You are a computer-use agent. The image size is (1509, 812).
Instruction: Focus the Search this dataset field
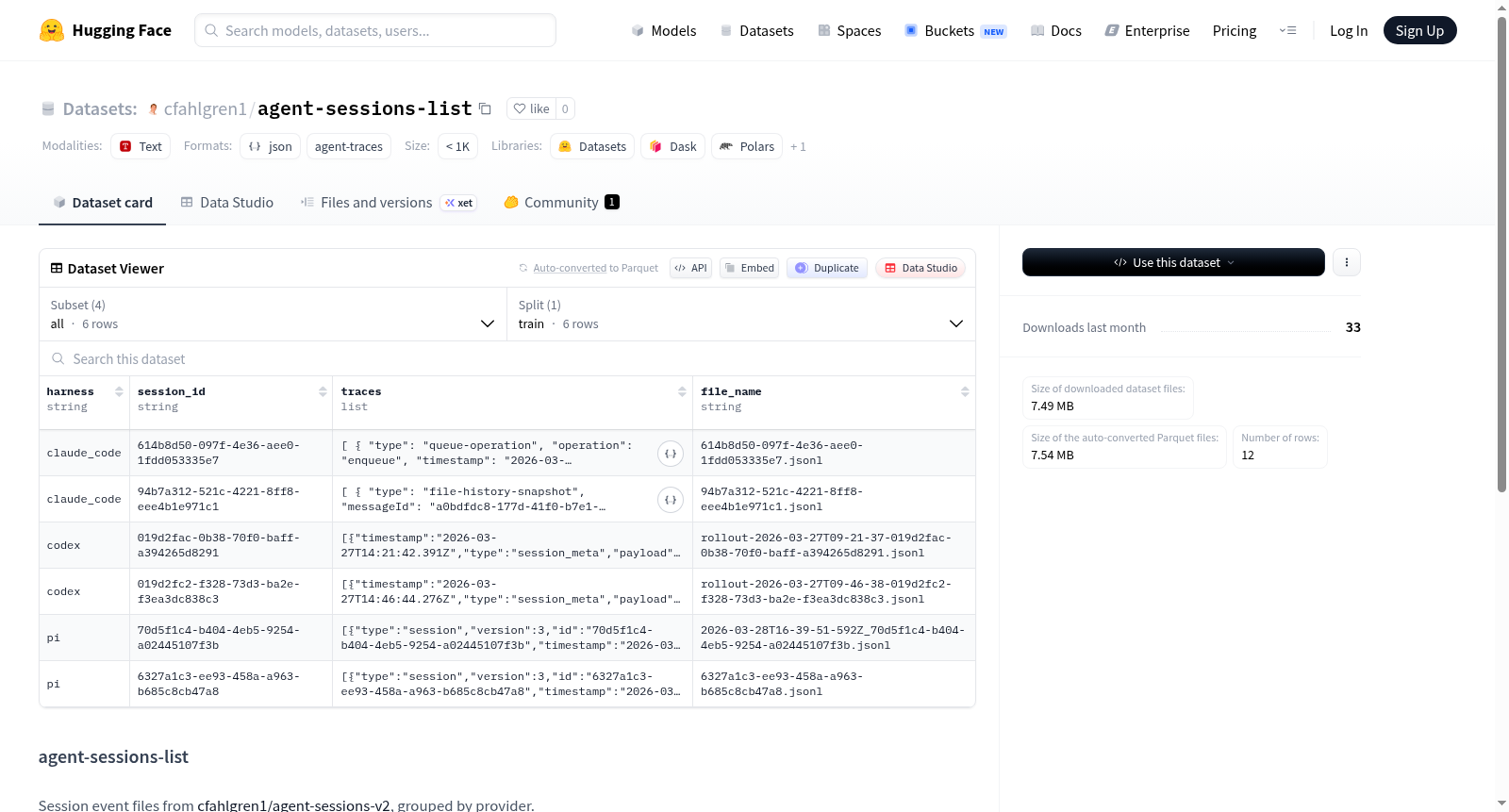(507, 358)
